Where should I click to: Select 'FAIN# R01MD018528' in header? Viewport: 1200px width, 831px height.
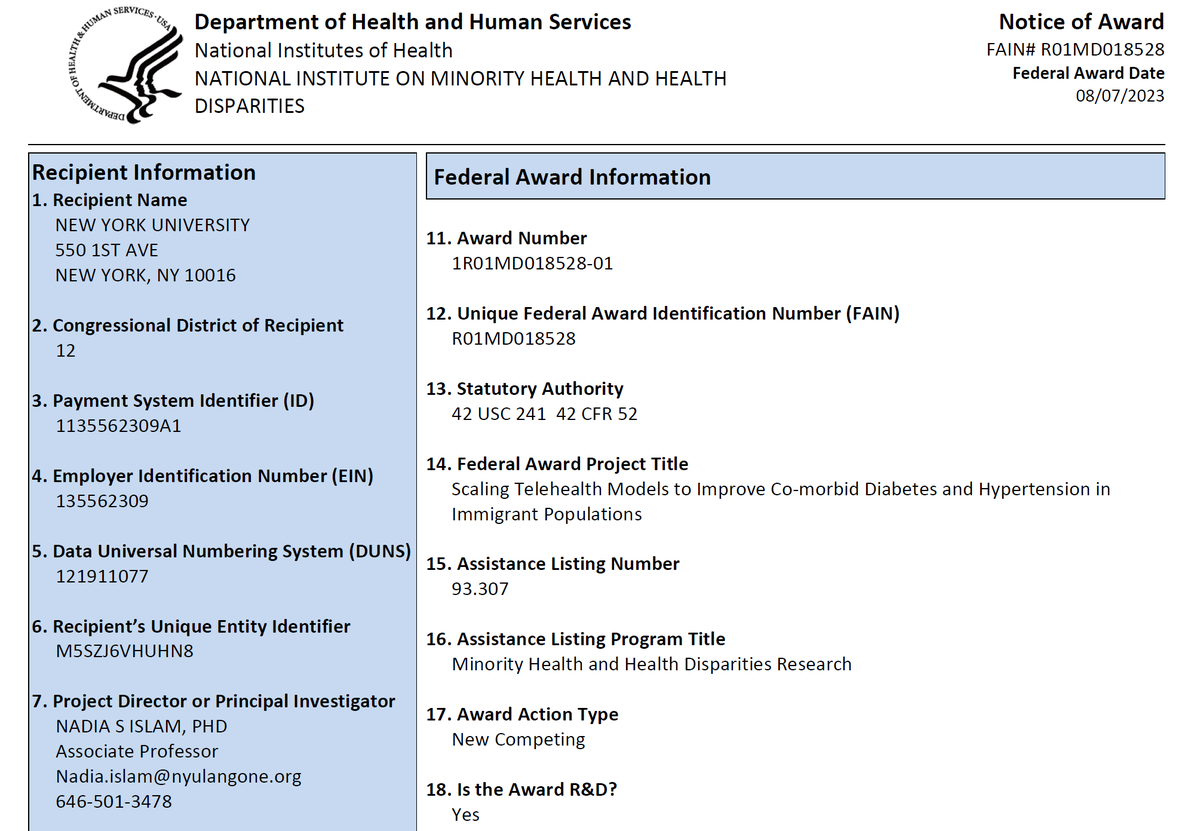coord(1076,48)
